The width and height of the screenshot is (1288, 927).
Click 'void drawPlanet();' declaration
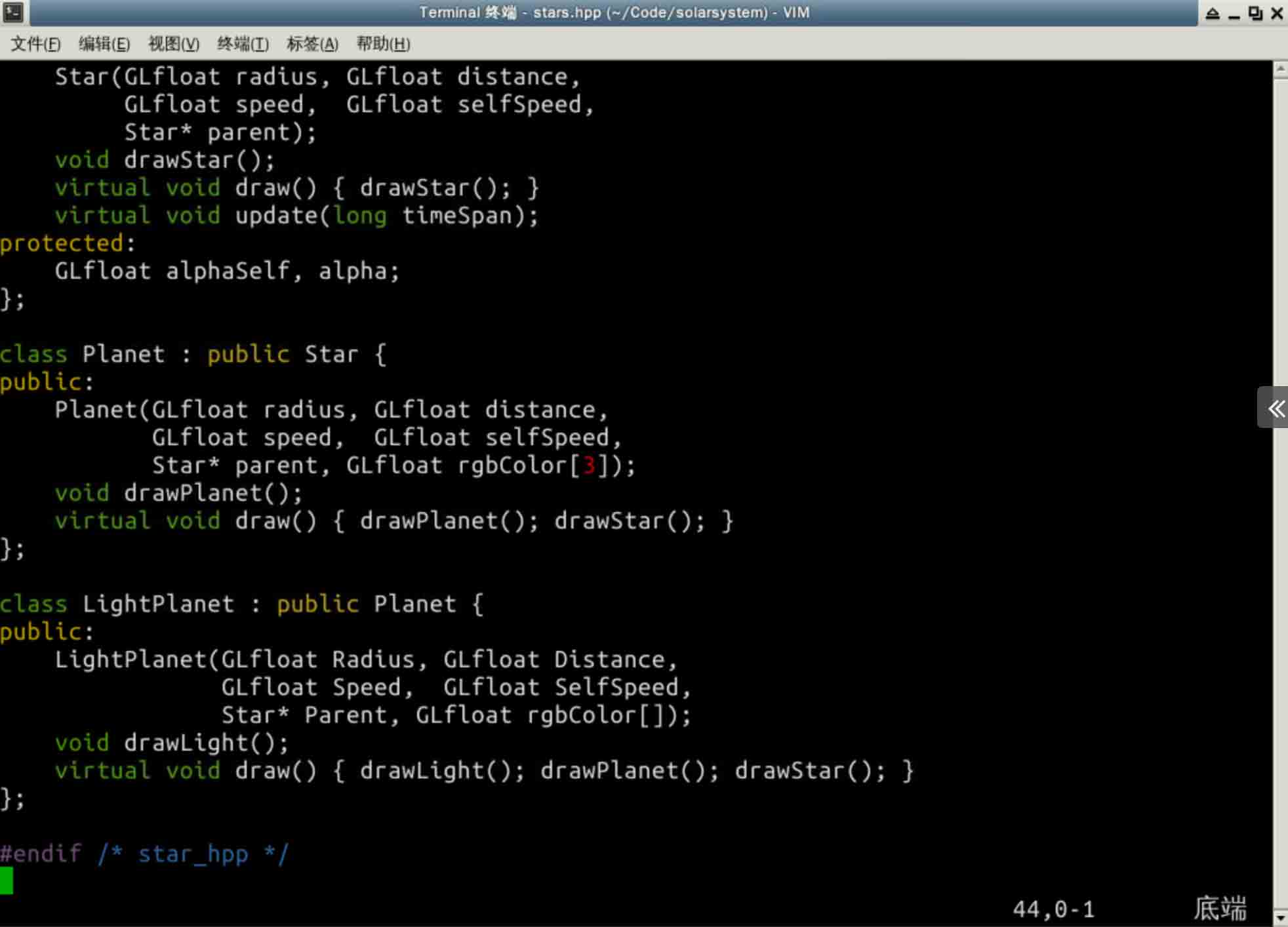[x=178, y=493]
